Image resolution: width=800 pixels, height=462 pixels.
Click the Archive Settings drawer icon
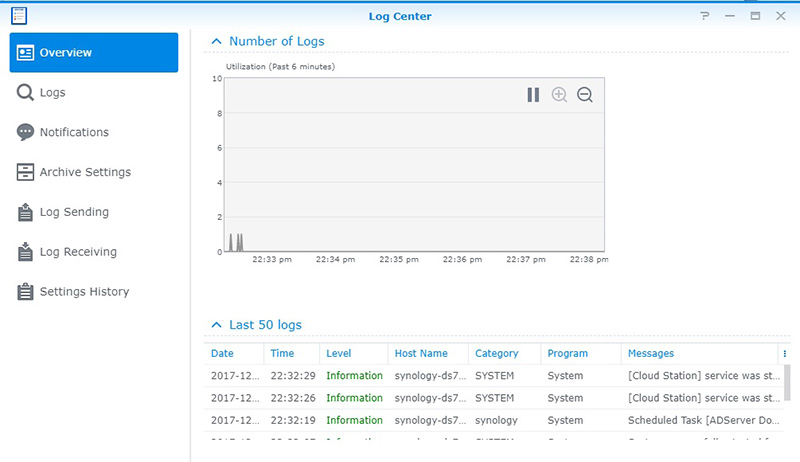[x=26, y=172]
